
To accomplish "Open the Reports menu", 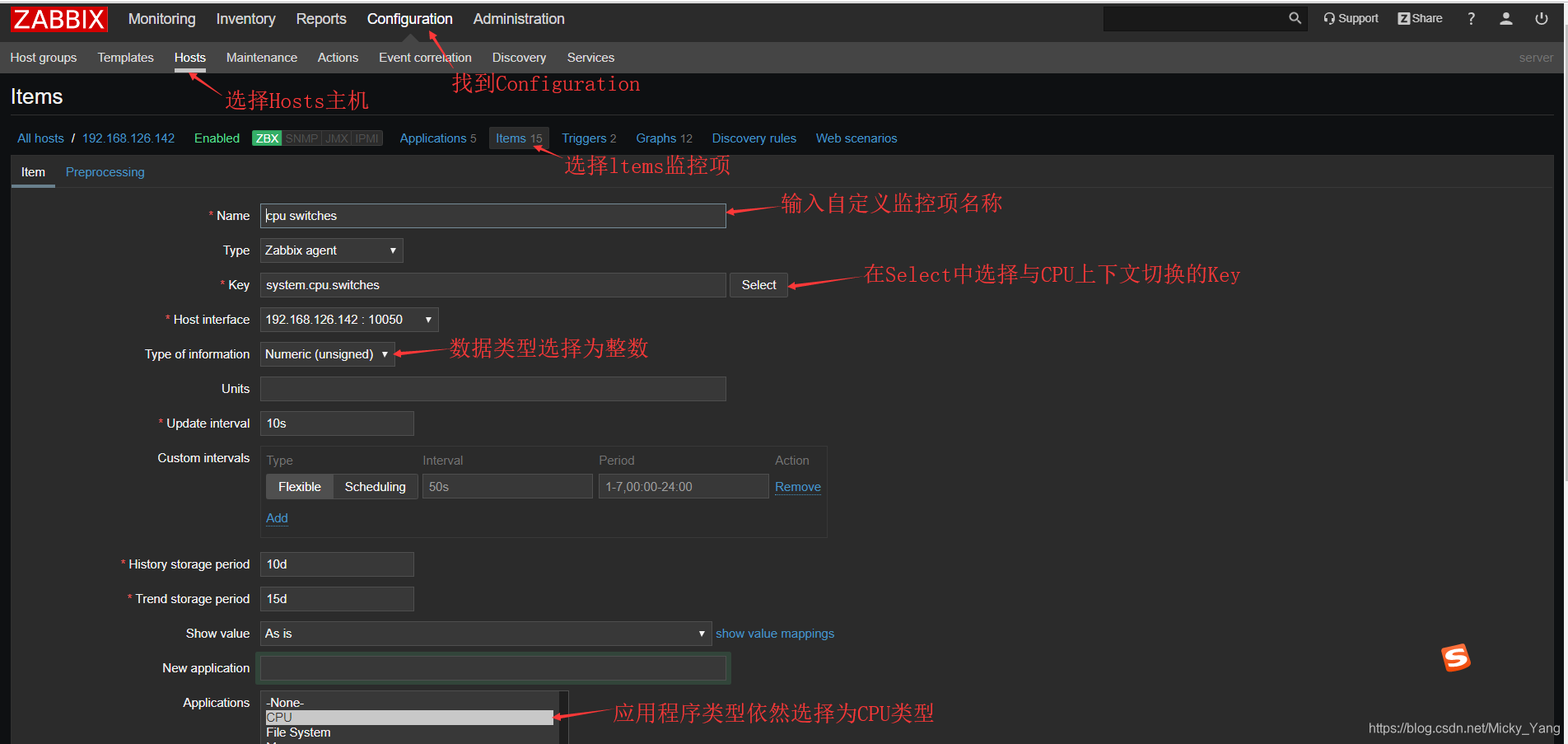I will 321,19.
